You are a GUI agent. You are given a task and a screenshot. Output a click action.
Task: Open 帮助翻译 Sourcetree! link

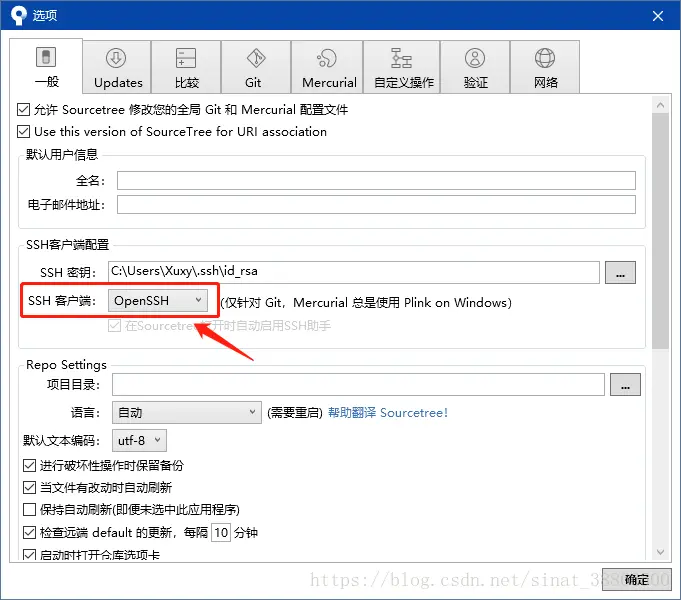pos(387,413)
